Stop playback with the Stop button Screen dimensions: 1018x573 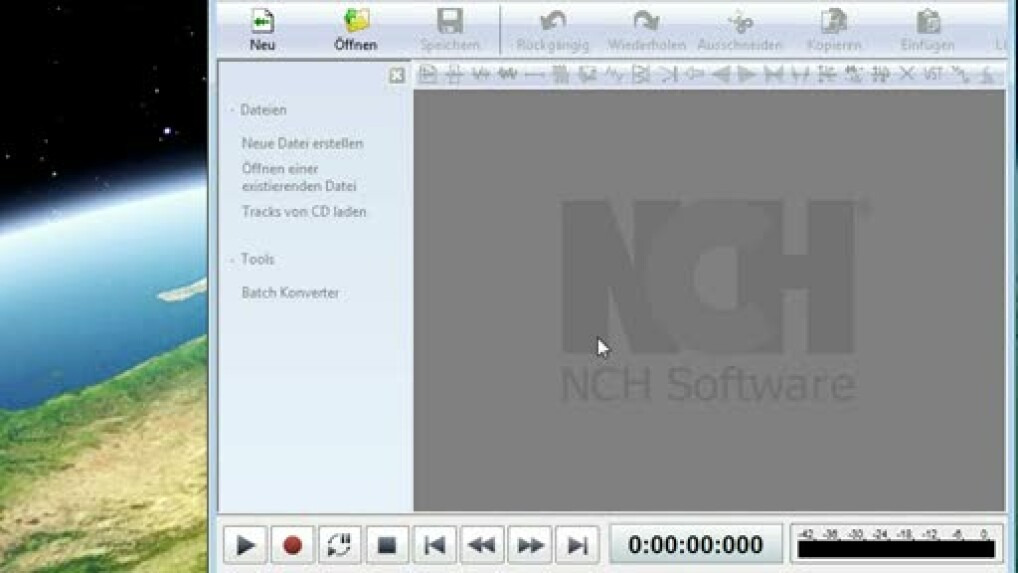click(387, 545)
